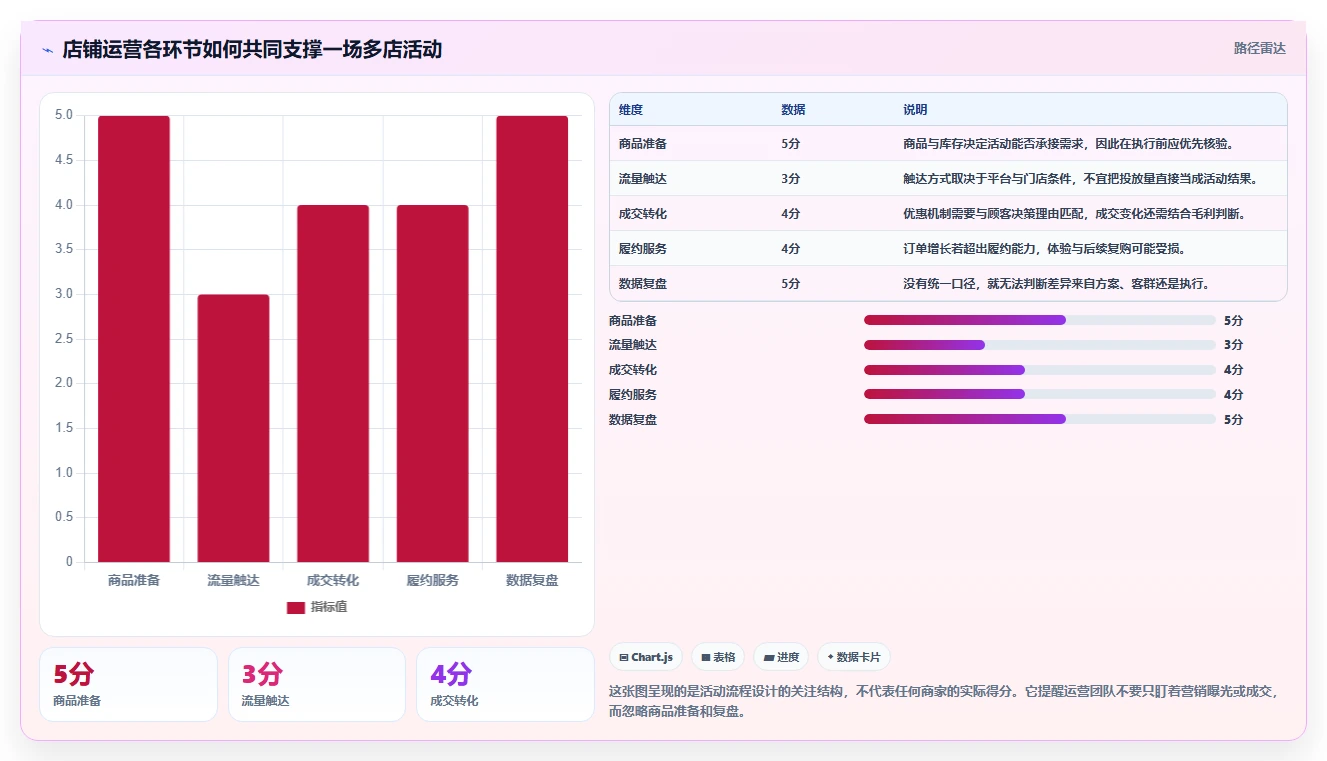Click the 流量触达 x-axis label
The image size is (1327, 761).
pyautogui.click(x=233, y=580)
